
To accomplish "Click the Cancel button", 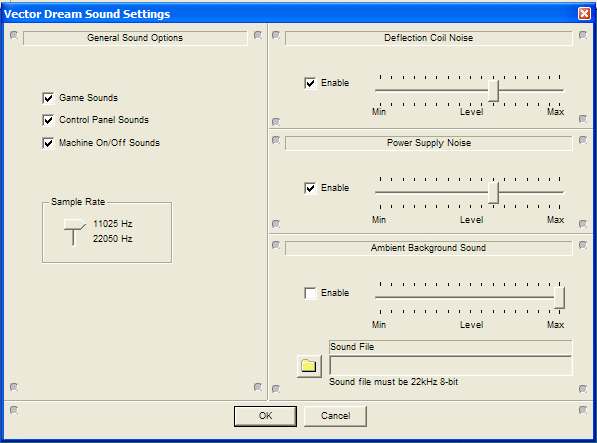I will [335, 416].
